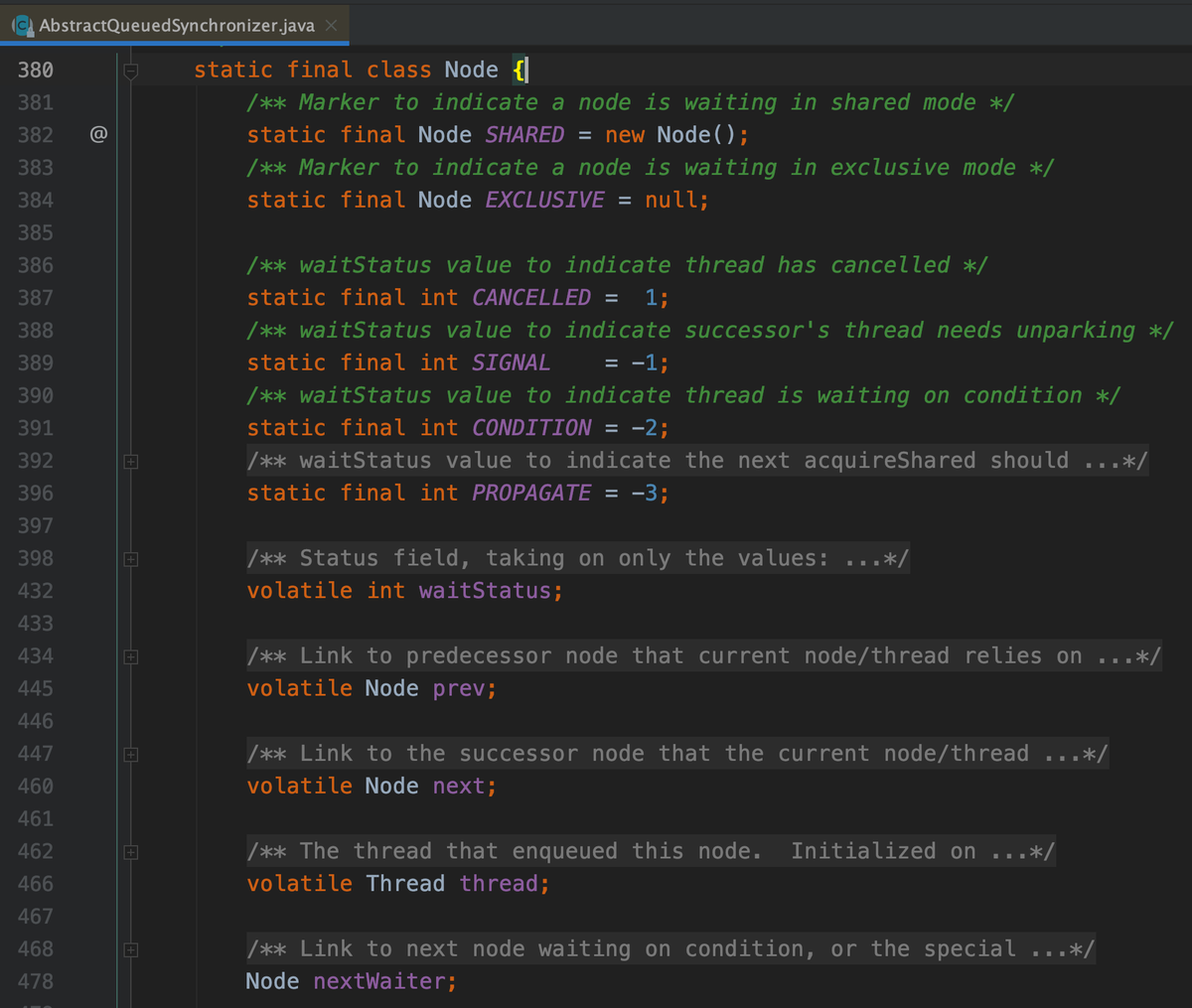Viewport: 1192px width, 1008px height.
Task: Click line number 380 in the gutter
Action: click(x=37, y=70)
